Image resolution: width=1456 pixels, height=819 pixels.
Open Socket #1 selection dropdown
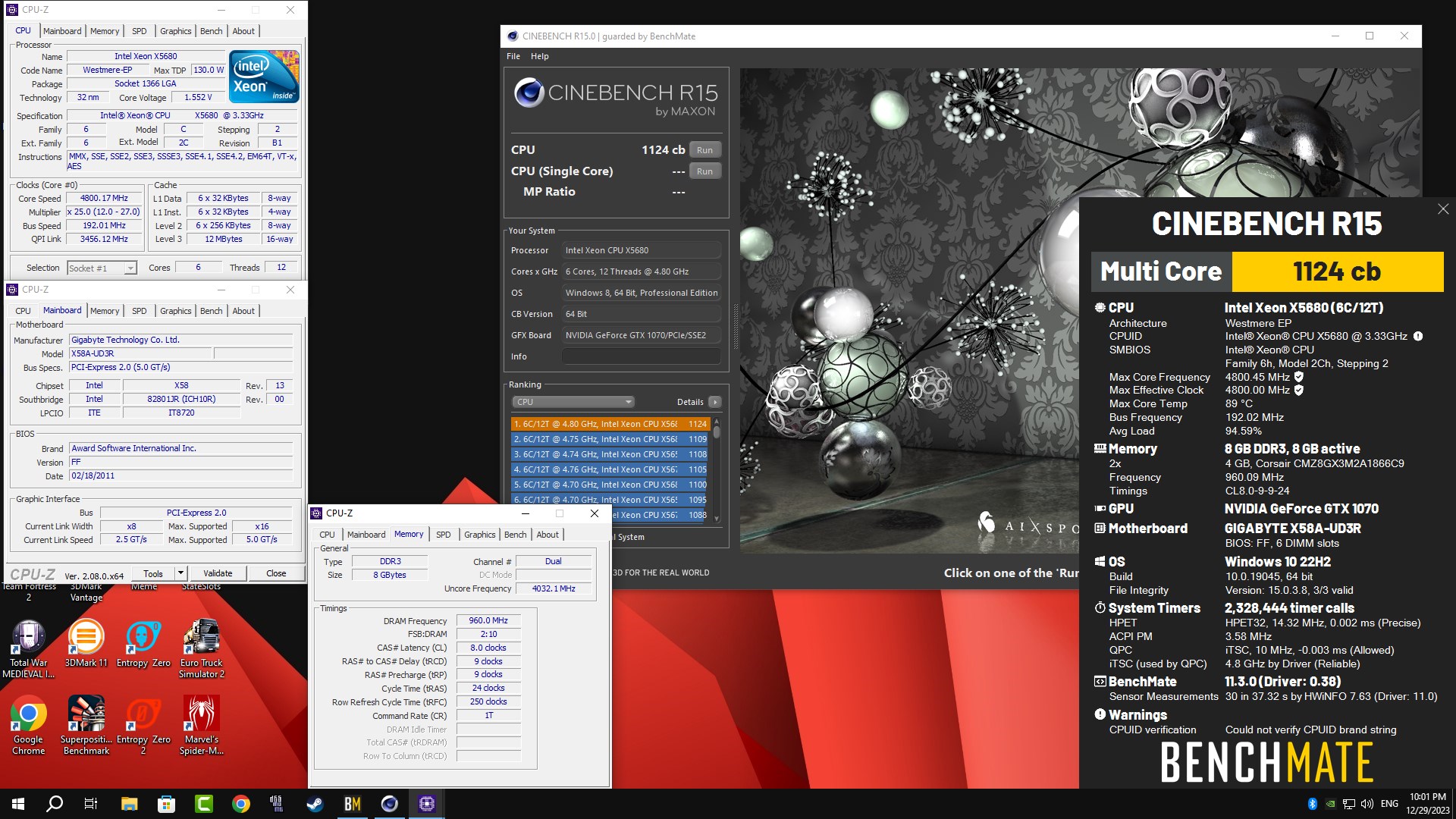(x=102, y=268)
